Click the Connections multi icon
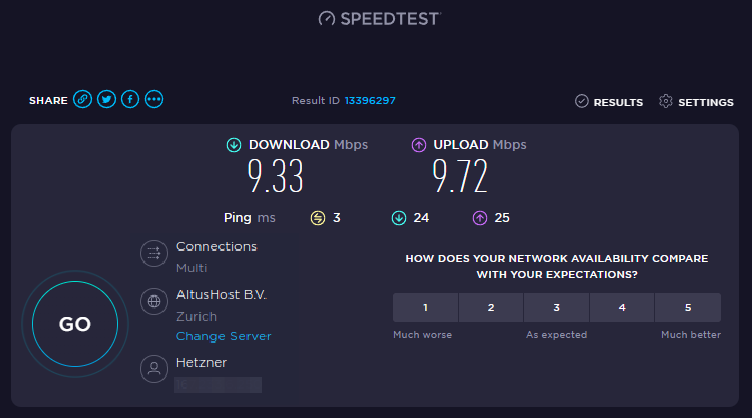The width and height of the screenshot is (752, 418). (154, 254)
